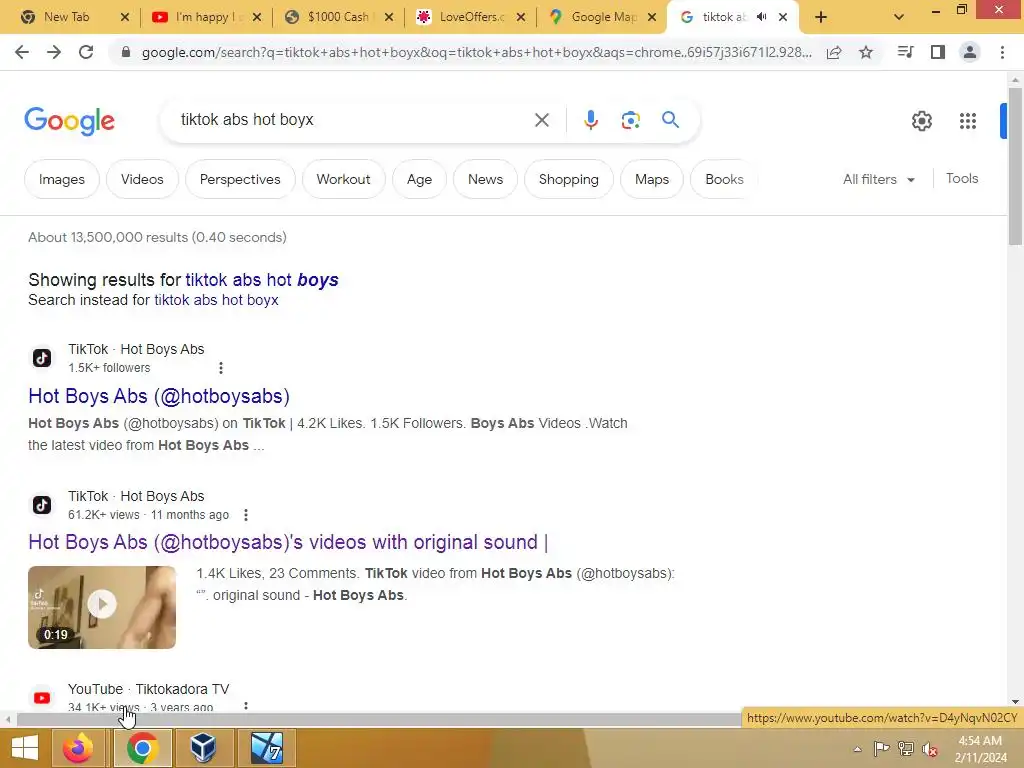
Task: Select the Workout filter chip
Action: pyautogui.click(x=344, y=179)
